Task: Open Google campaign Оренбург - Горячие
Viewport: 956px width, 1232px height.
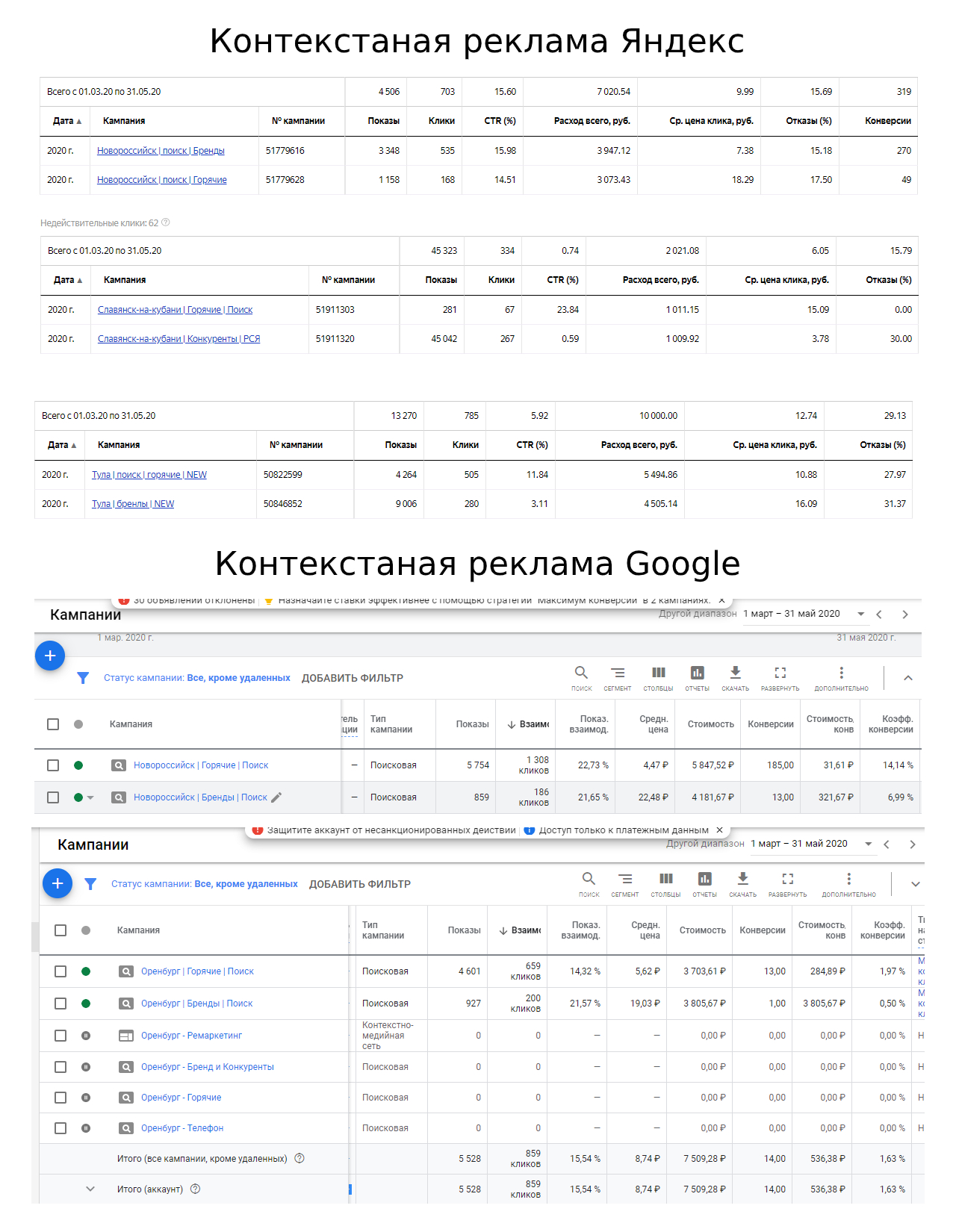Action: tap(181, 1098)
